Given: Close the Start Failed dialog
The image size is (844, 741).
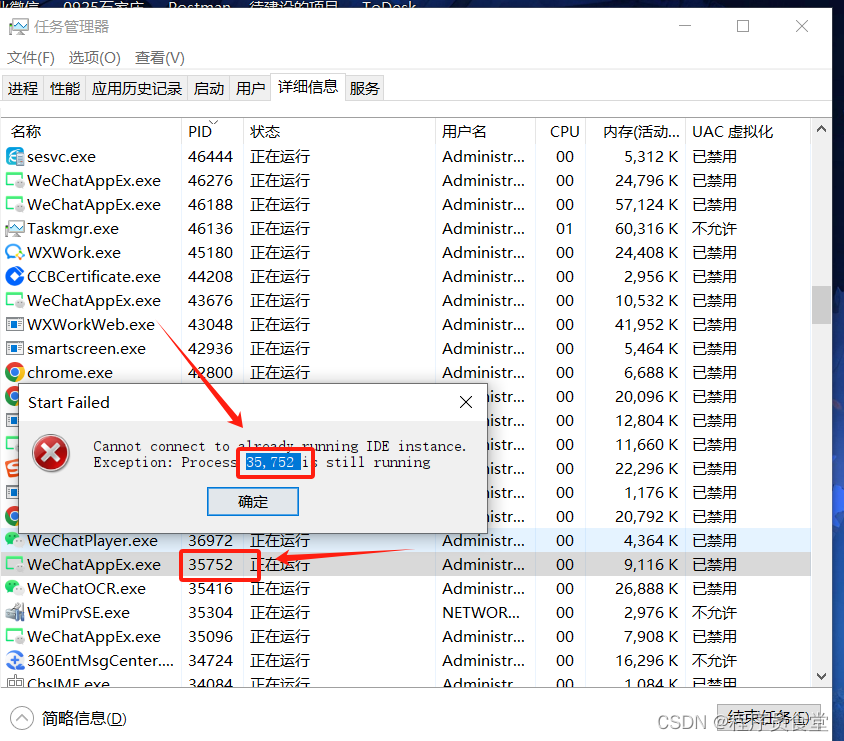Looking at the screenshot, I should 466,402.
